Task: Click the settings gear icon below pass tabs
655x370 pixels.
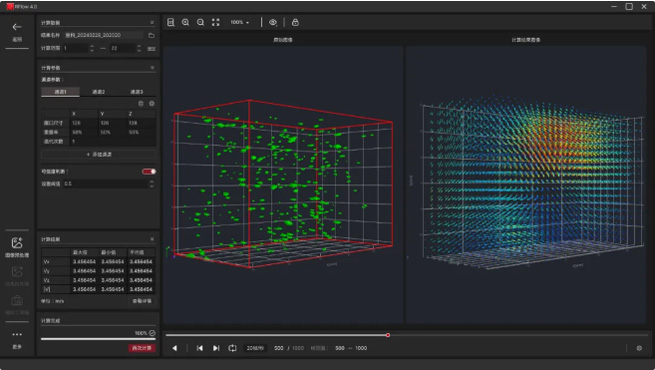Action: 152,104
